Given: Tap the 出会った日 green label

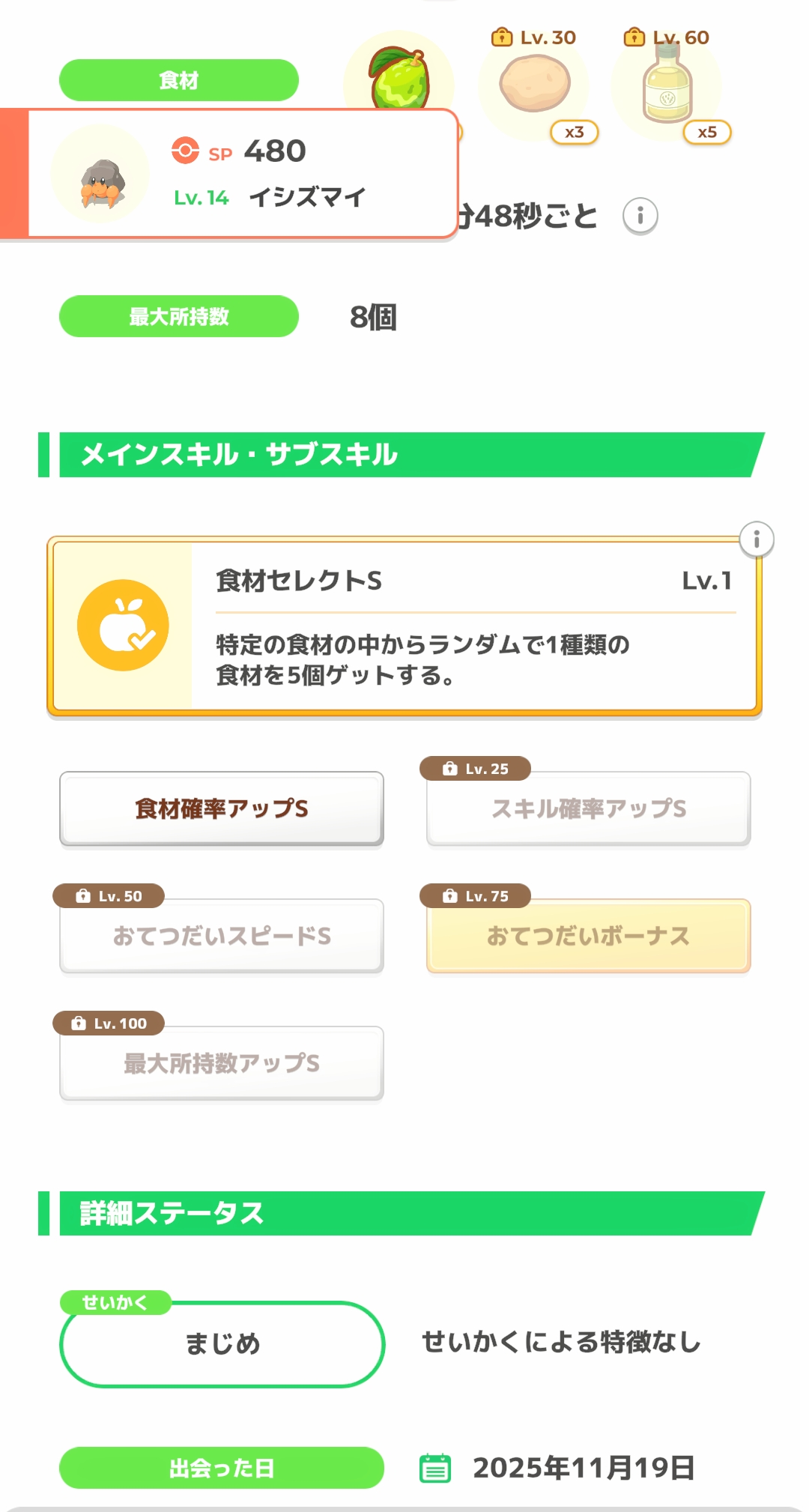Looking at the screenshot, I should point(222,1468).
